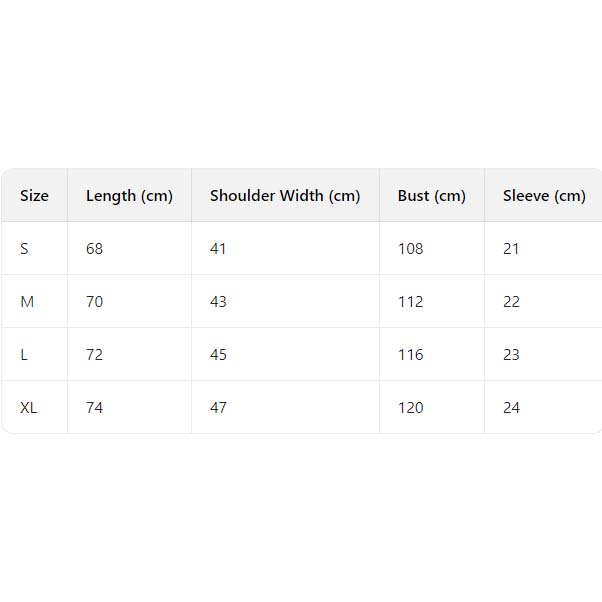
Task: Click the Size column header
Action: point(34,196)
